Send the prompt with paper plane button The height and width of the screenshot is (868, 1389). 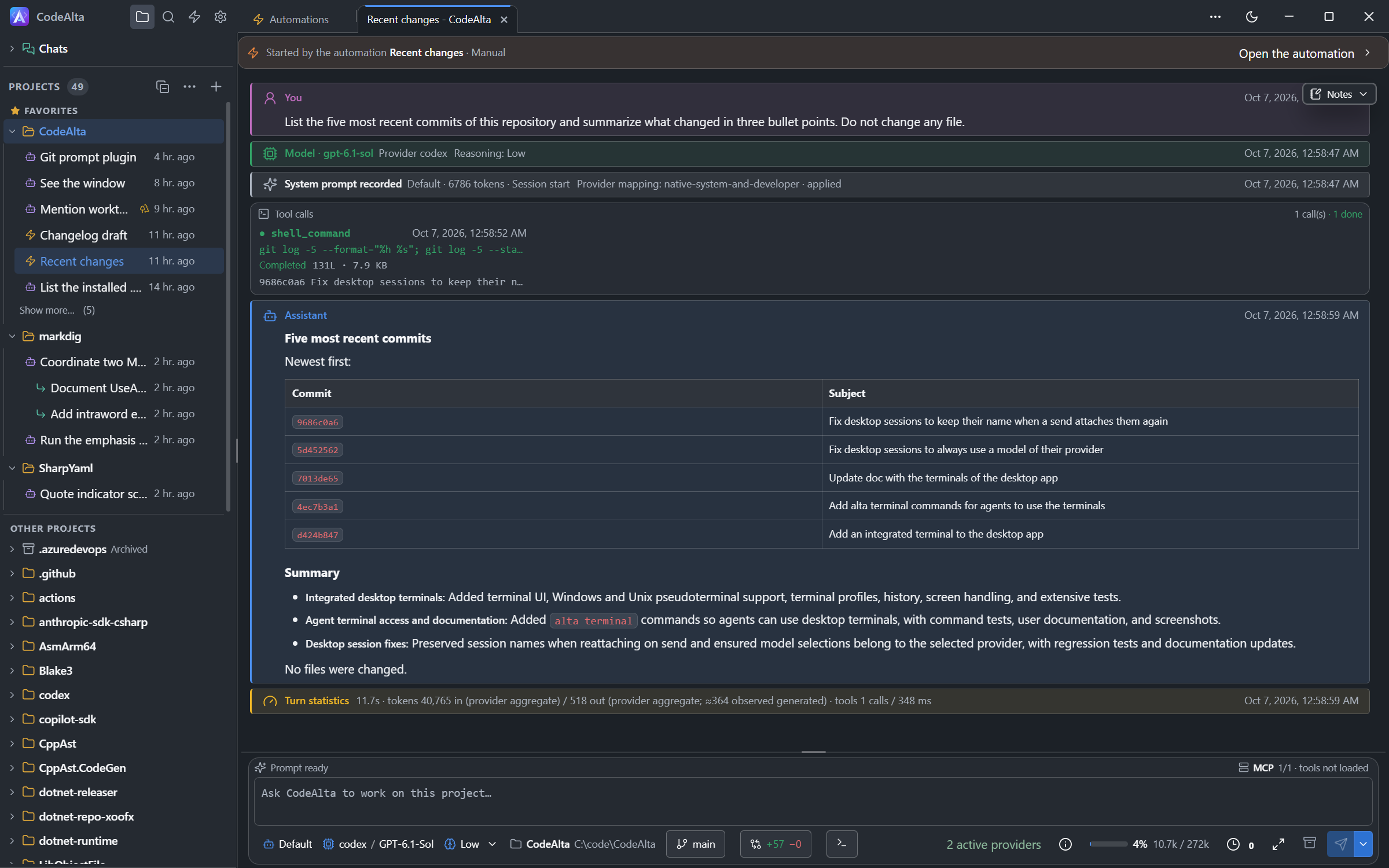1340,844
